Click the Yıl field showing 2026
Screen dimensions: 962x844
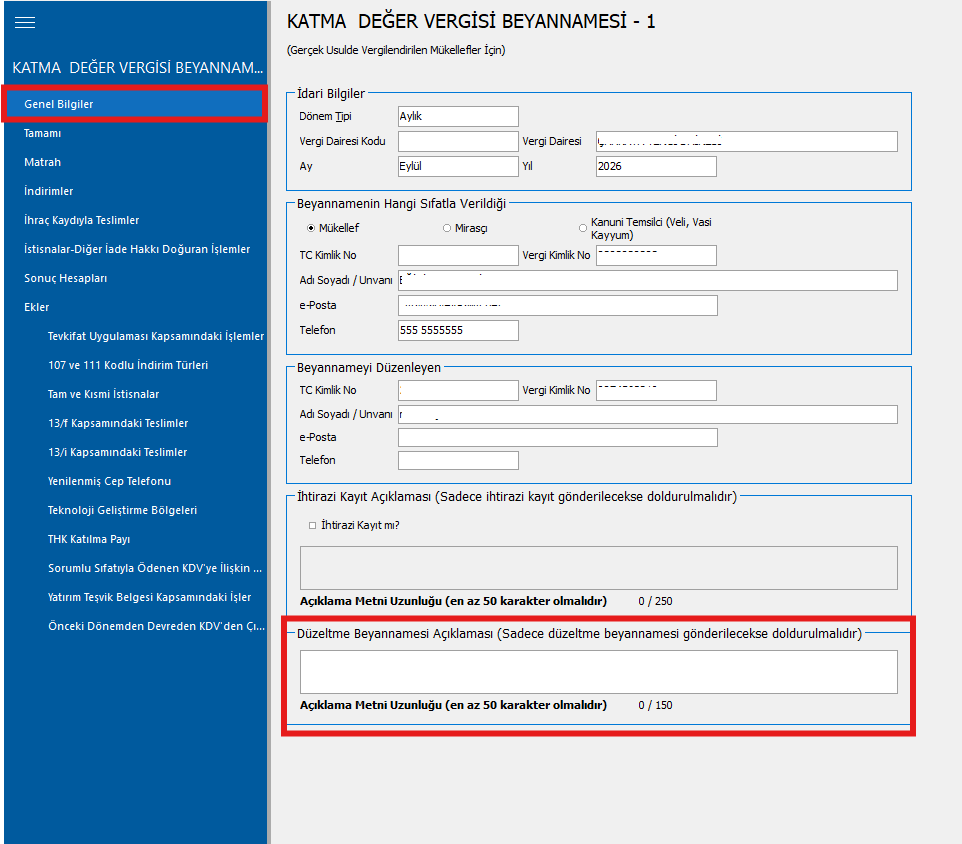(x=656, y=166)
